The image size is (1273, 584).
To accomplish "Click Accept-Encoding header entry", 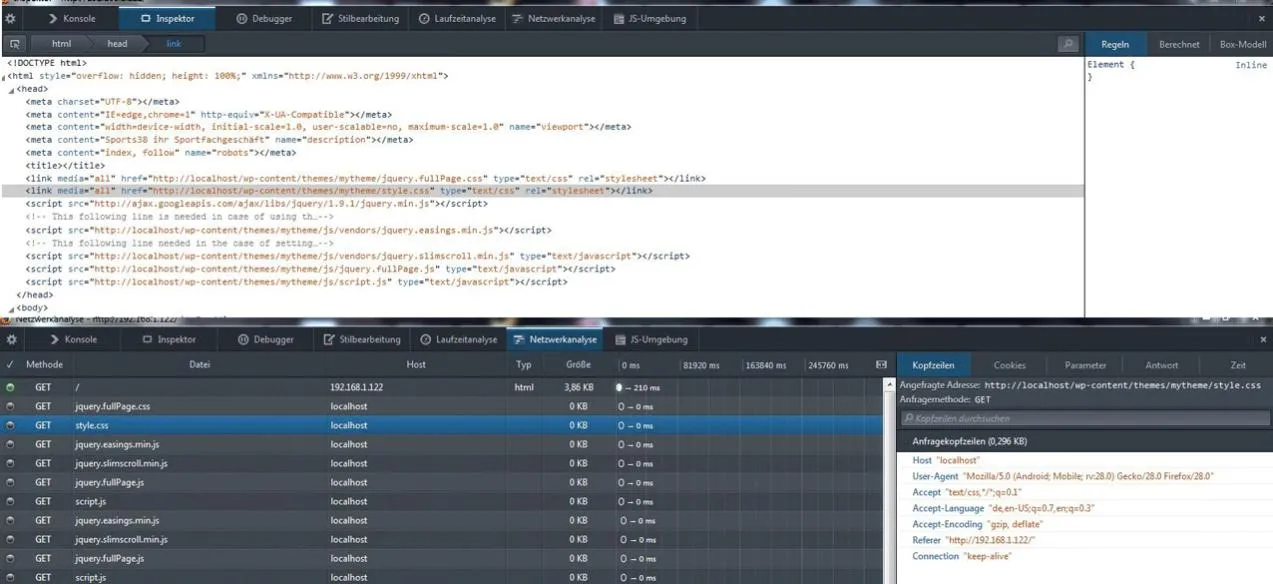I will click(x=978, y=524).
